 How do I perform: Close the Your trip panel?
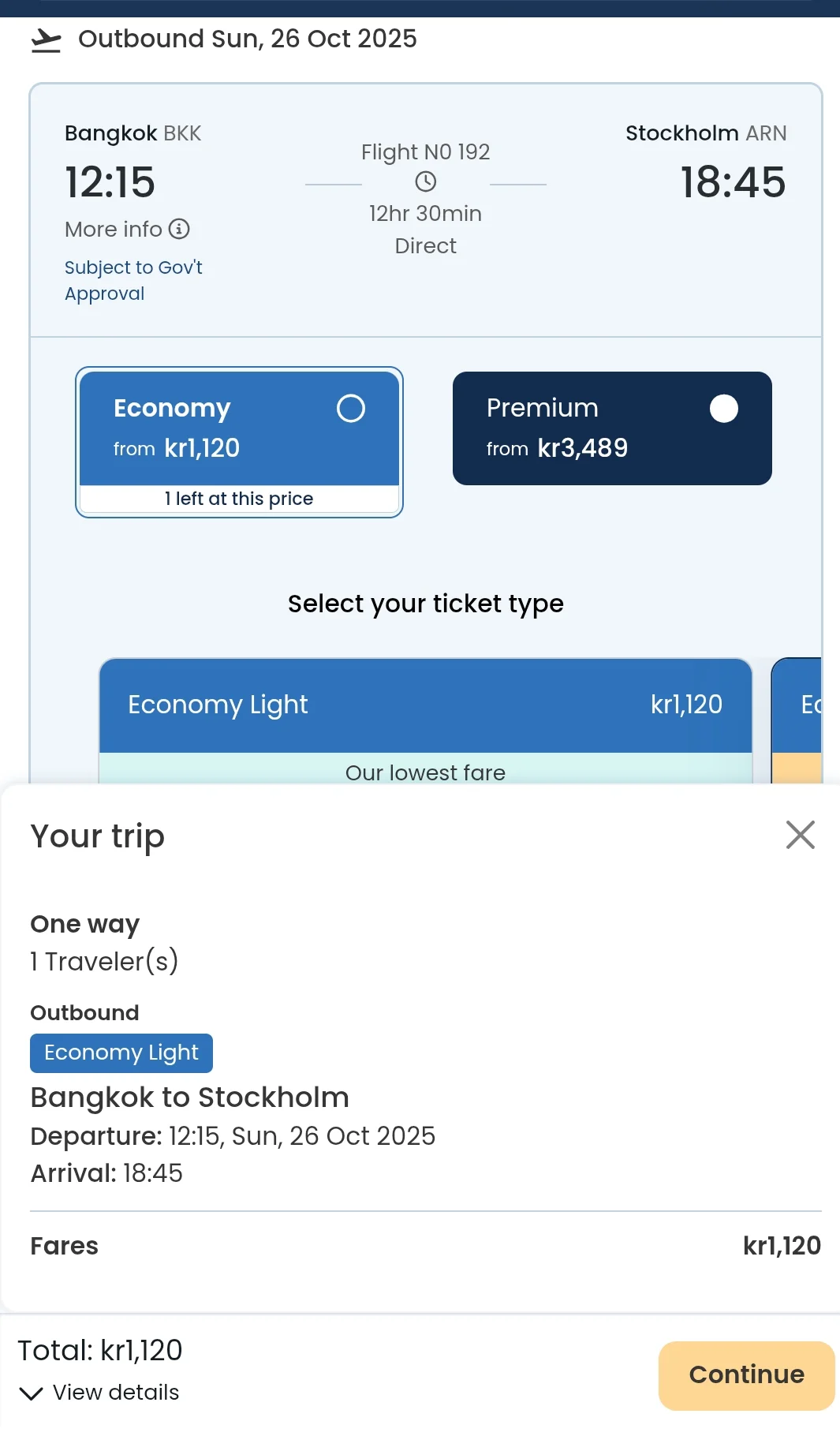(800, 835)
